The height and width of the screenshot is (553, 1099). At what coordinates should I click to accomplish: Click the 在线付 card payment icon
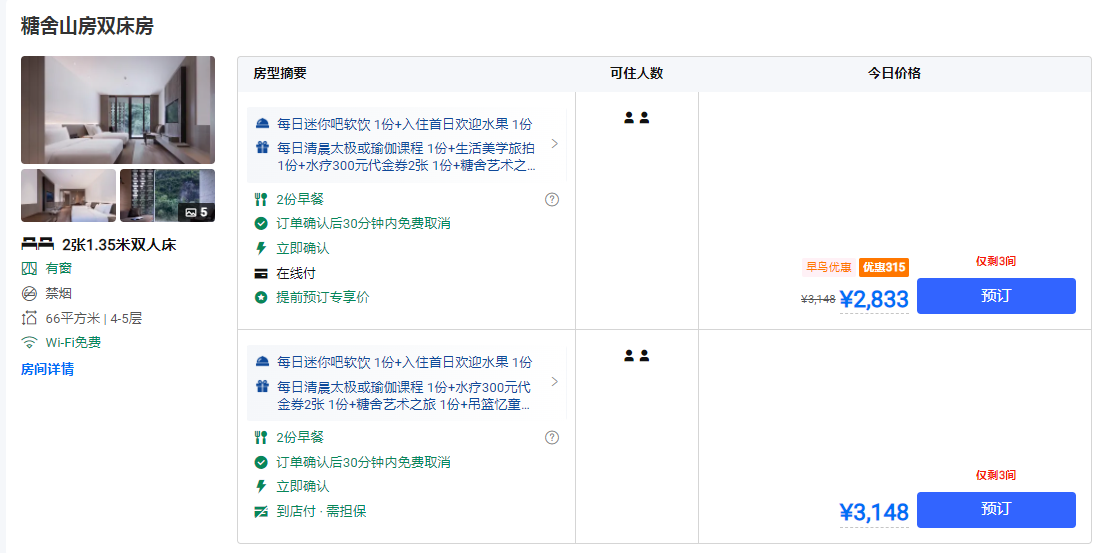(x=261, y=273)
